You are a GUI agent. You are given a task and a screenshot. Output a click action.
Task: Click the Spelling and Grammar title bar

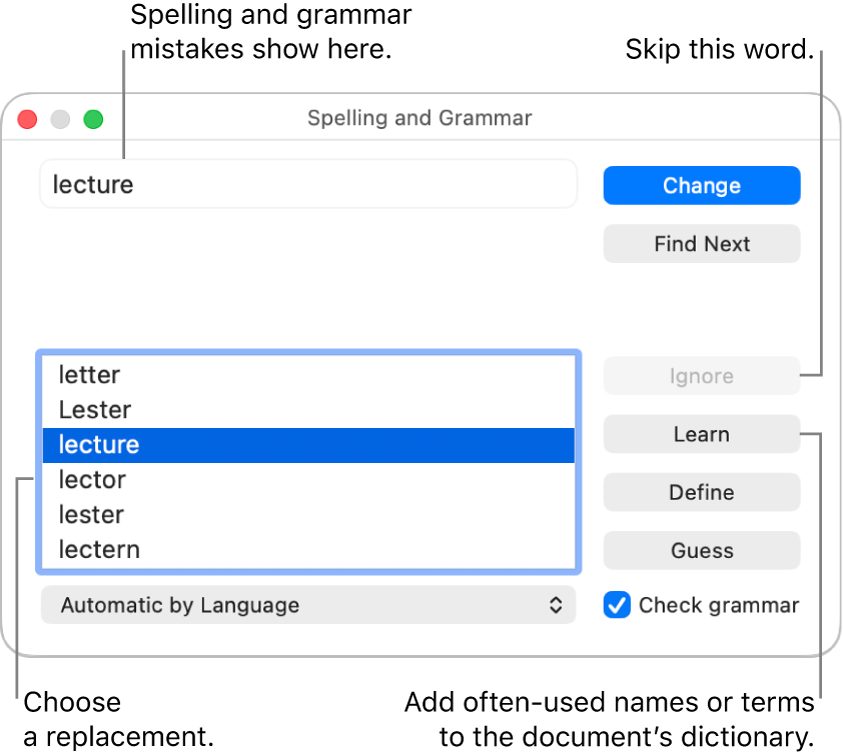coord(419,118)
